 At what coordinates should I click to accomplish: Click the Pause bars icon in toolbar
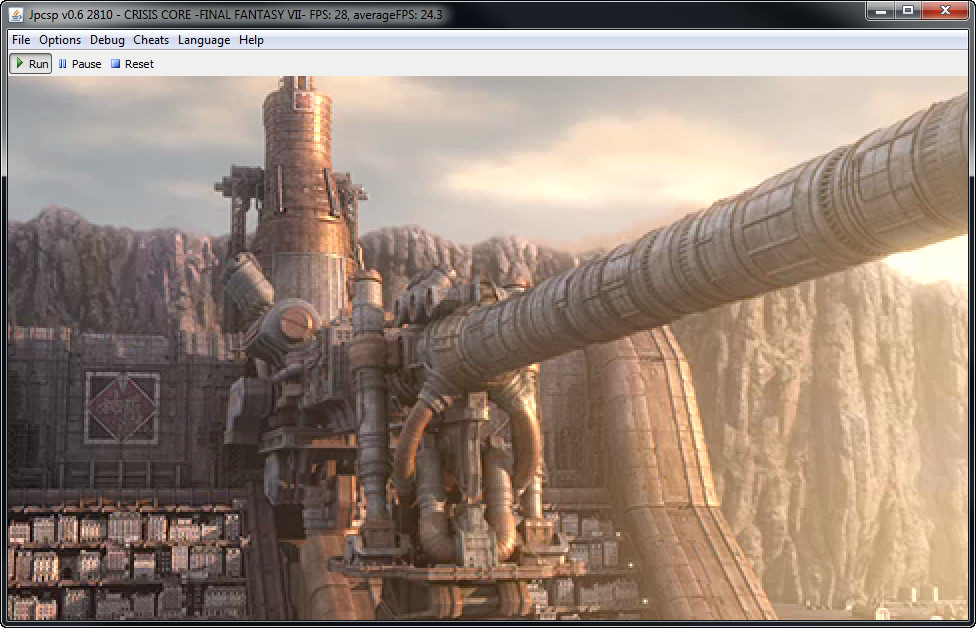[63, 64]
